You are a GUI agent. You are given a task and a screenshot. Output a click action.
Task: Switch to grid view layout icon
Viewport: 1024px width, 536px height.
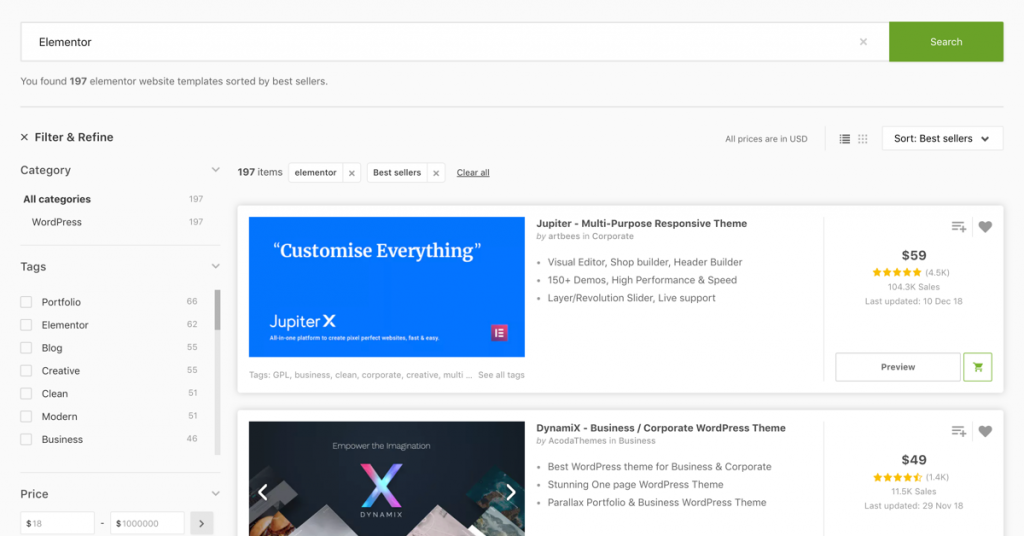[x=863, y=139]
